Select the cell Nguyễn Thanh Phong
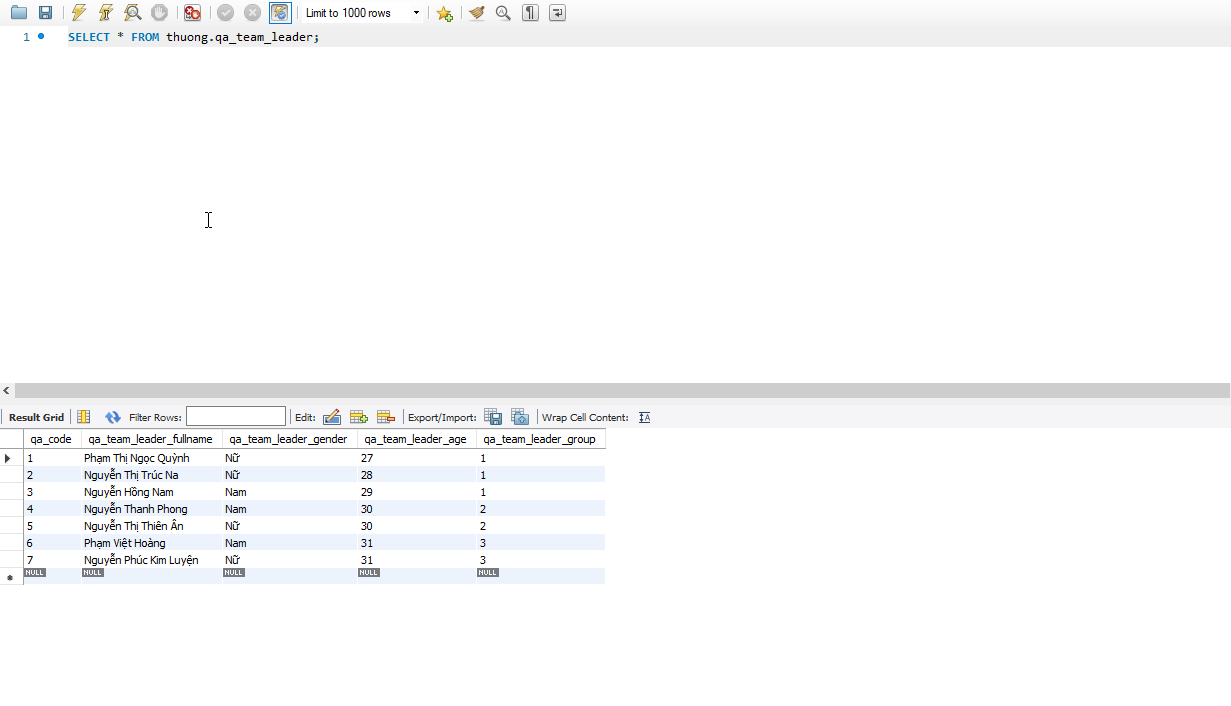Viewport: 1231px width, 706px height. coord(135,509)
